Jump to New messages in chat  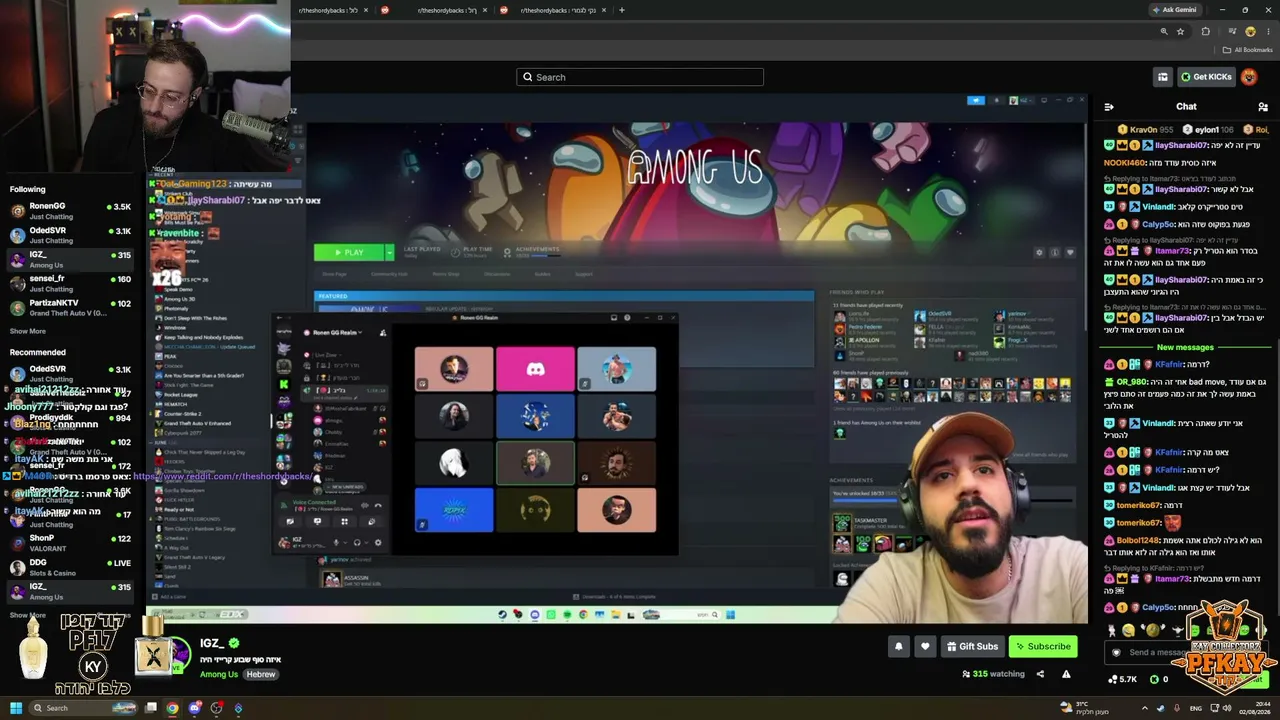click(x=1185, y=347)
